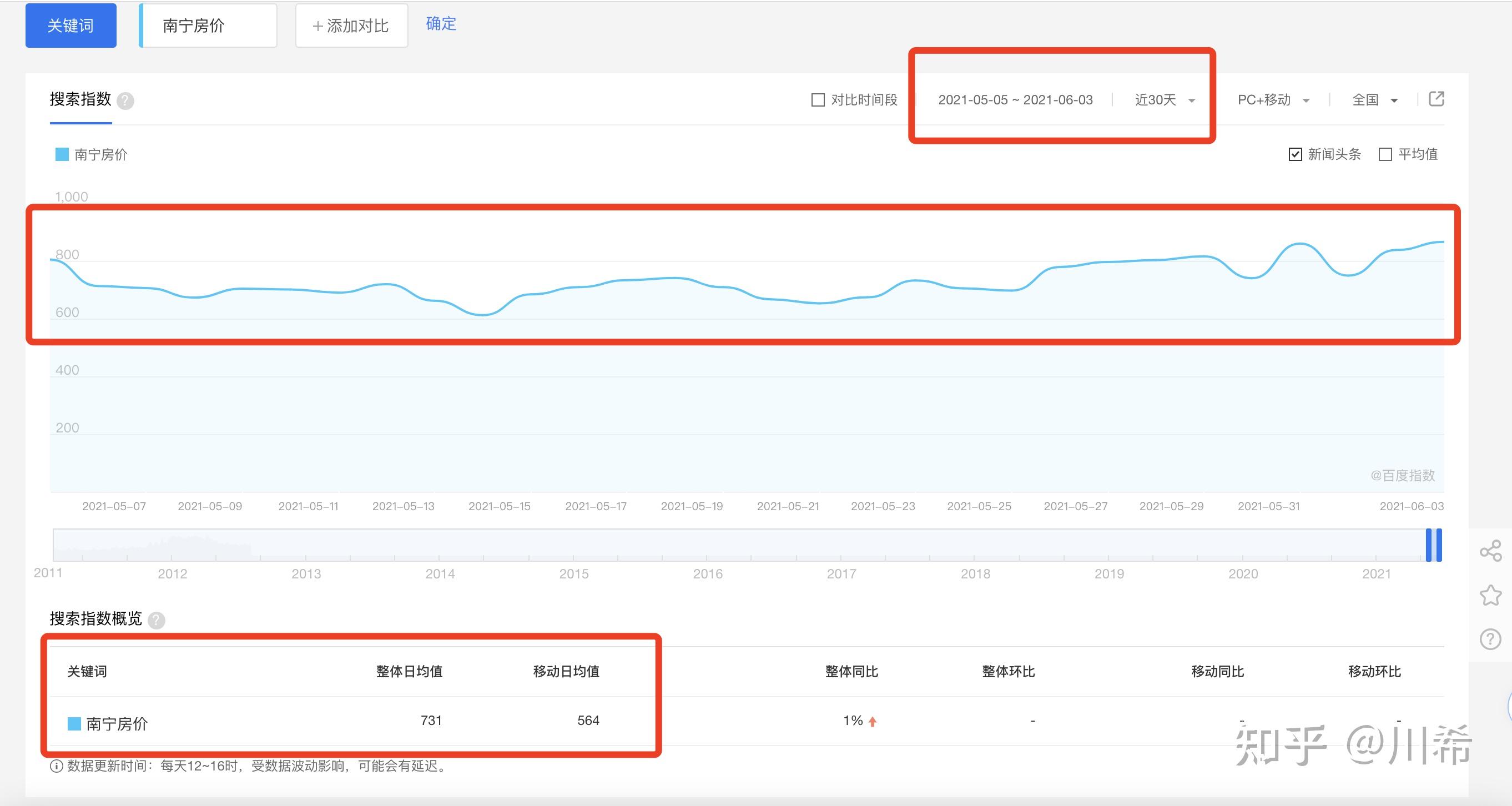Click the 确定 link
The image size is (1512, 806).
point(440,23)
